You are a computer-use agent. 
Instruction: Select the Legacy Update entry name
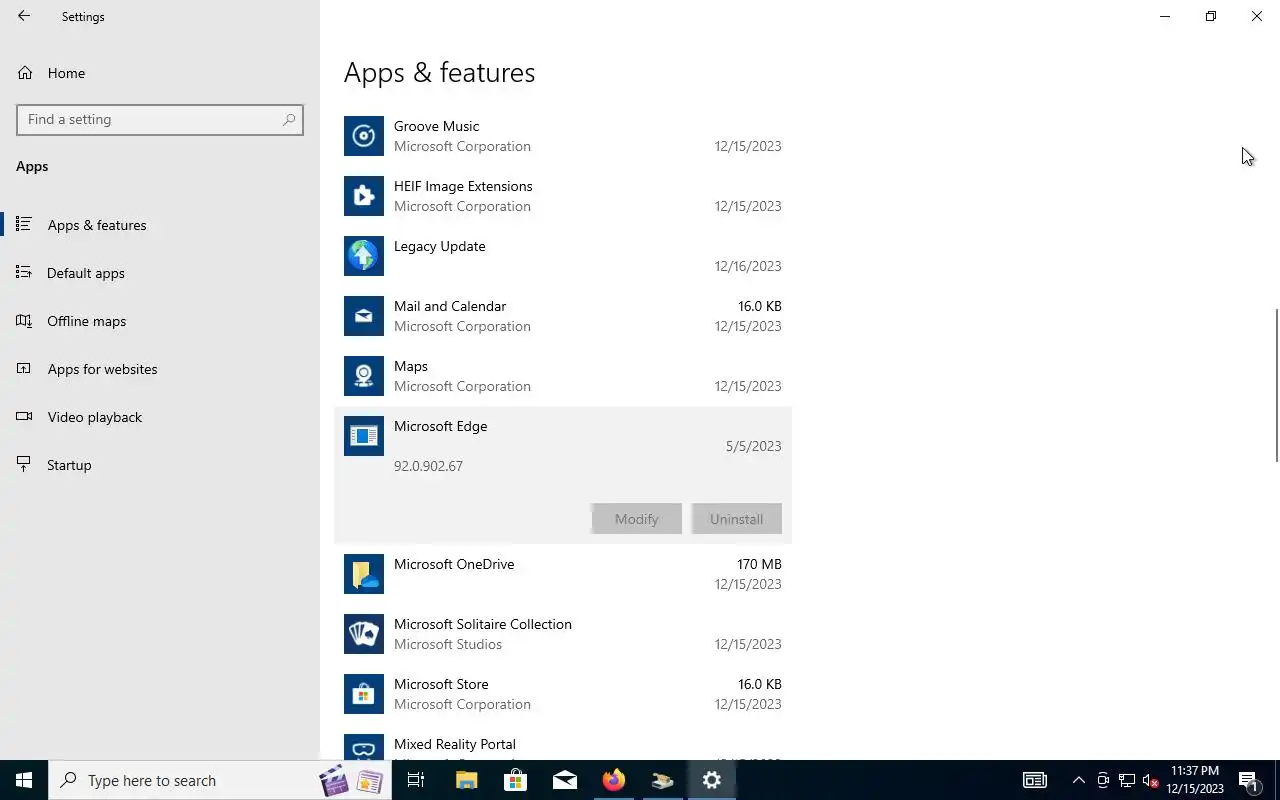[439, 246]
